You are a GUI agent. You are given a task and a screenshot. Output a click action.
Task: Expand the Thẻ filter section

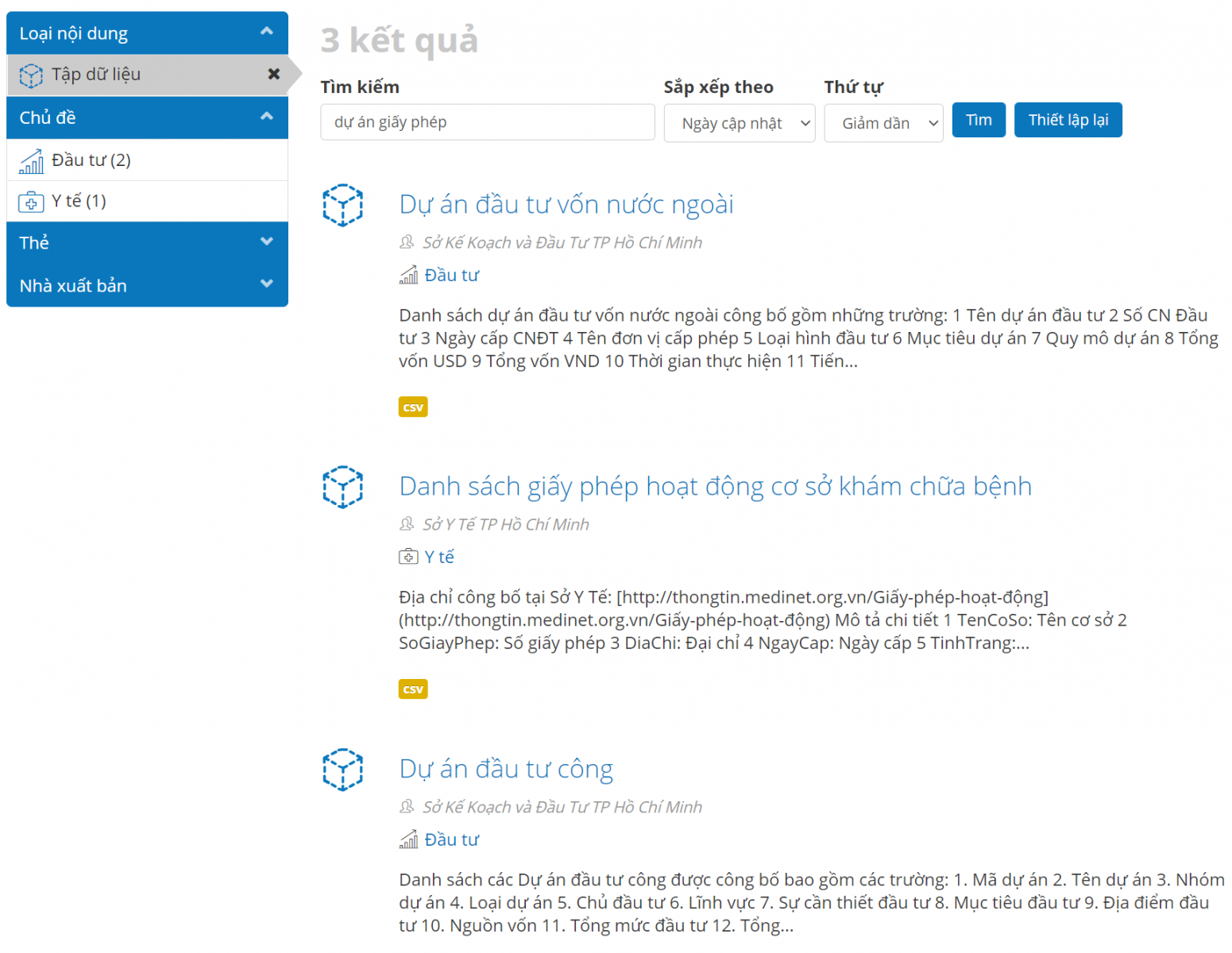click(x=267, y=241)
